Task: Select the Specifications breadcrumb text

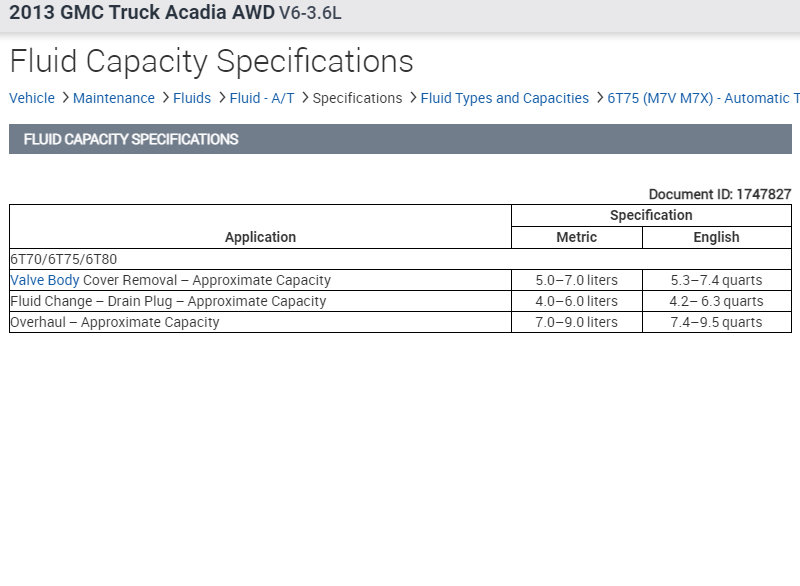Action: coord(357,98)
